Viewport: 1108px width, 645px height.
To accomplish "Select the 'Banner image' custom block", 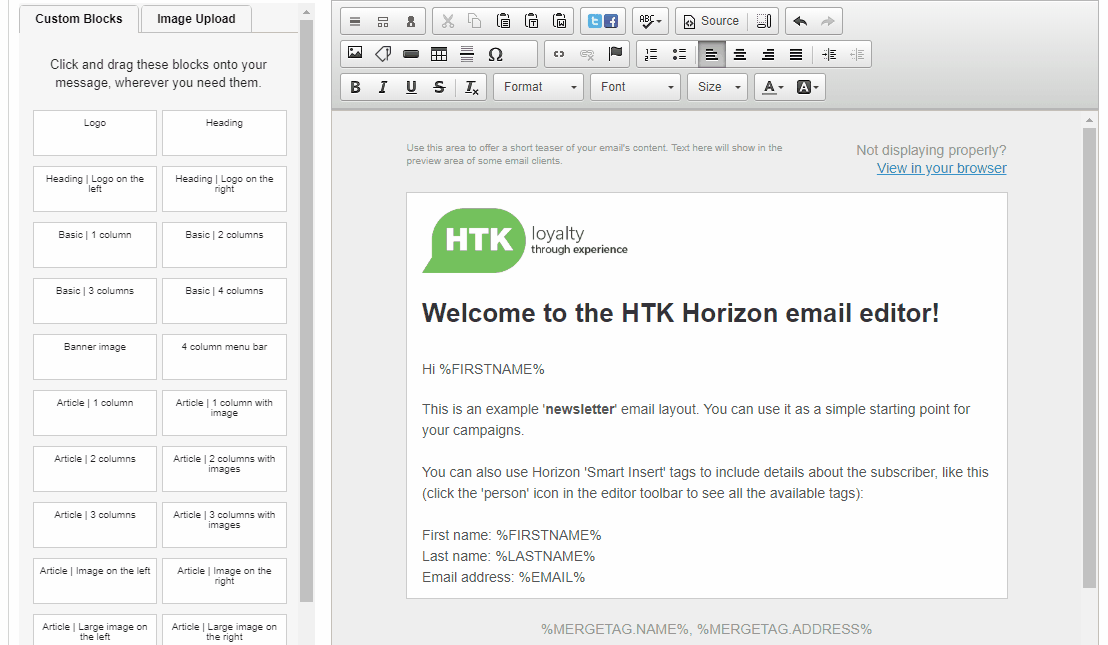I will click(x=95, y=356).
